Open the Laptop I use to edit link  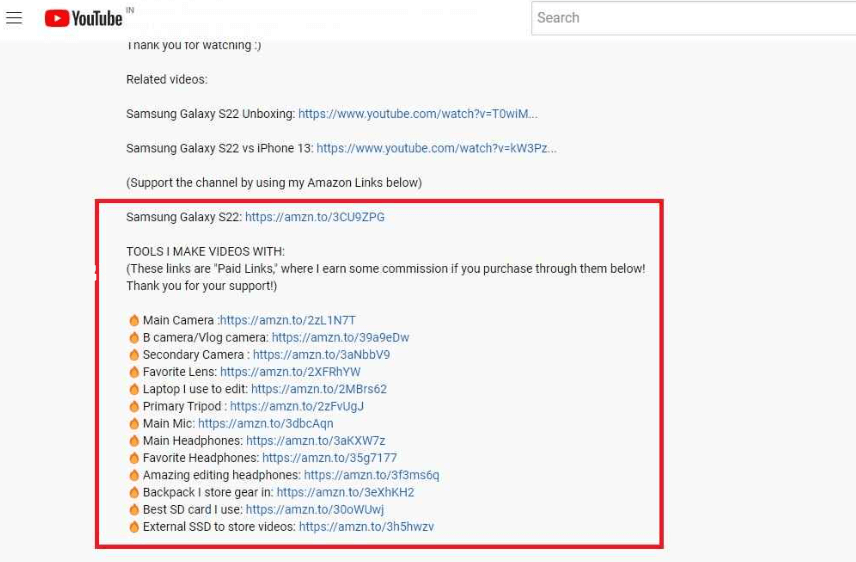click(319, 389)
